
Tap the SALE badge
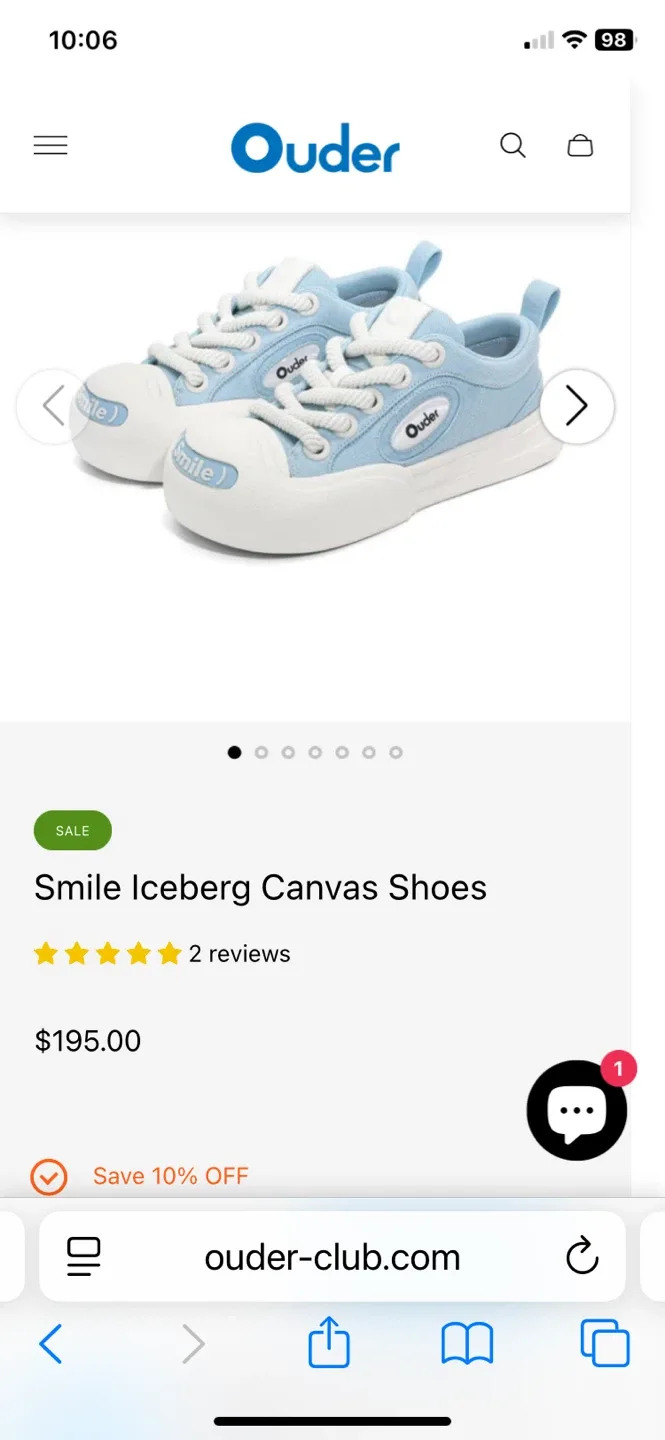[x=72, y=830]
